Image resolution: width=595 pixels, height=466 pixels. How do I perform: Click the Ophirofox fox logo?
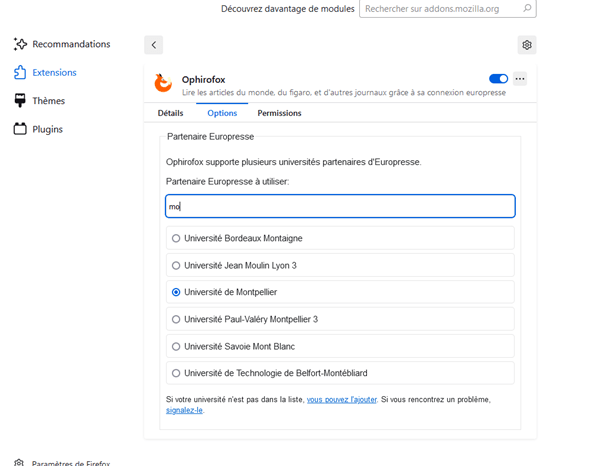[x=163, y=83]
